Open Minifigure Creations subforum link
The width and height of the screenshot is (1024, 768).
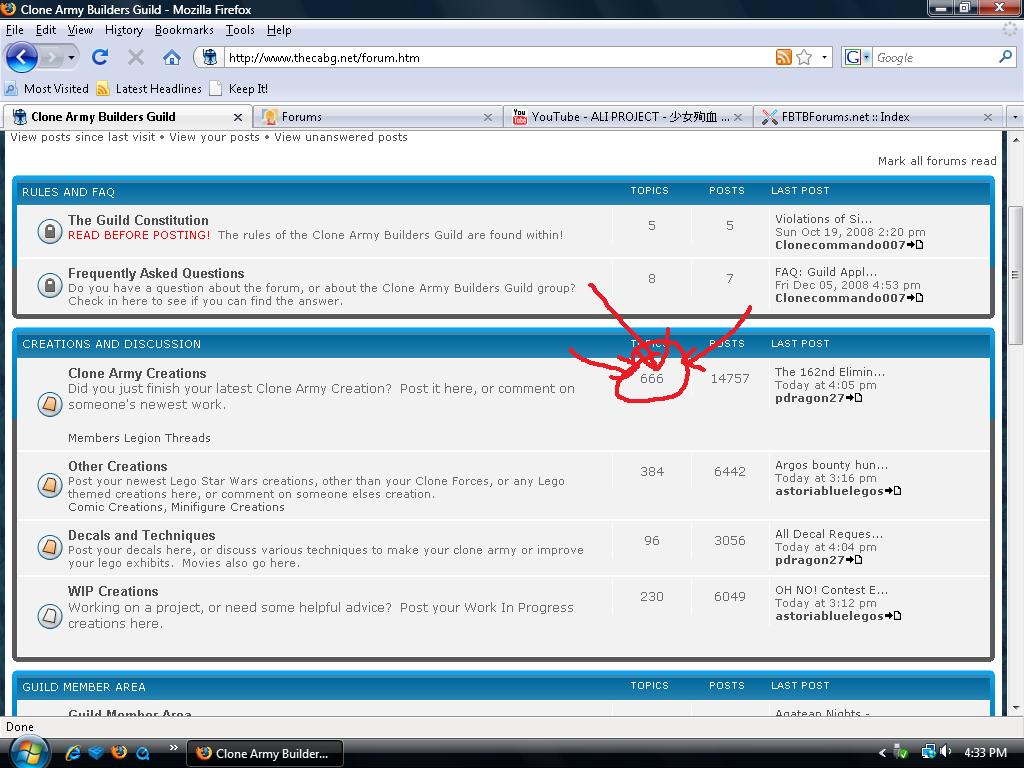tap(228, 507)
